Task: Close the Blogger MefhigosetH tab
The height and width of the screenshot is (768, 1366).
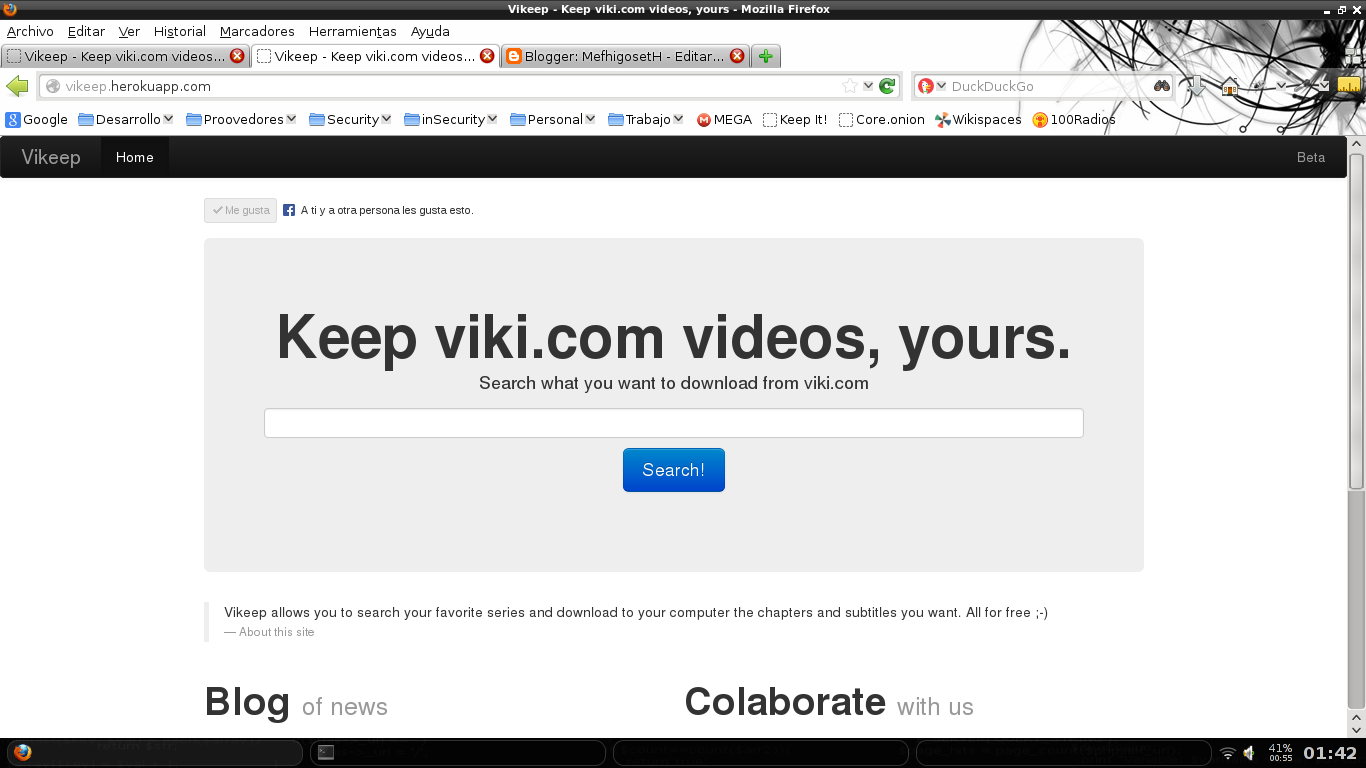Action: pyautogui.click(x=737, y=56)
